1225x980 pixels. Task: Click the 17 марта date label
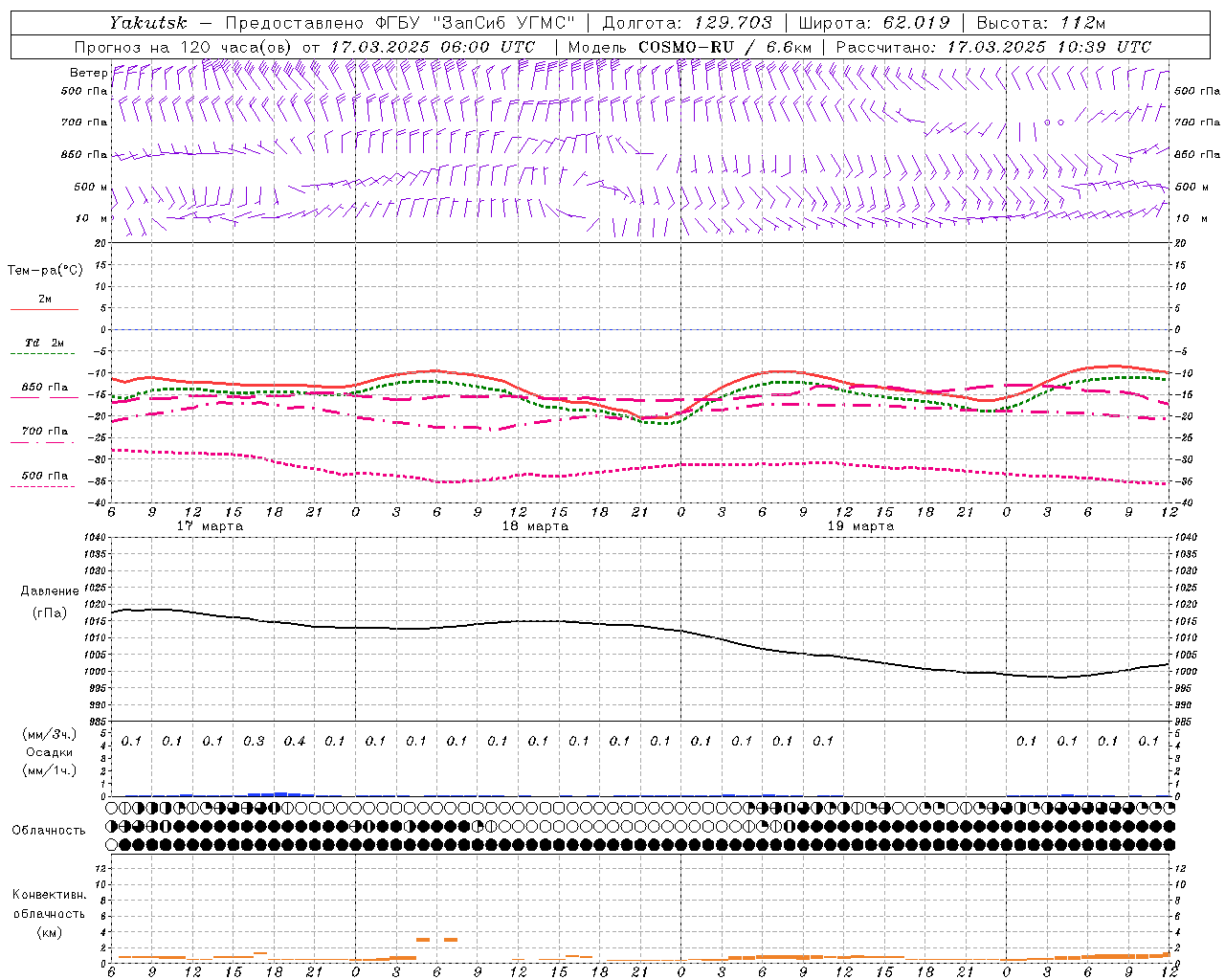211,526
